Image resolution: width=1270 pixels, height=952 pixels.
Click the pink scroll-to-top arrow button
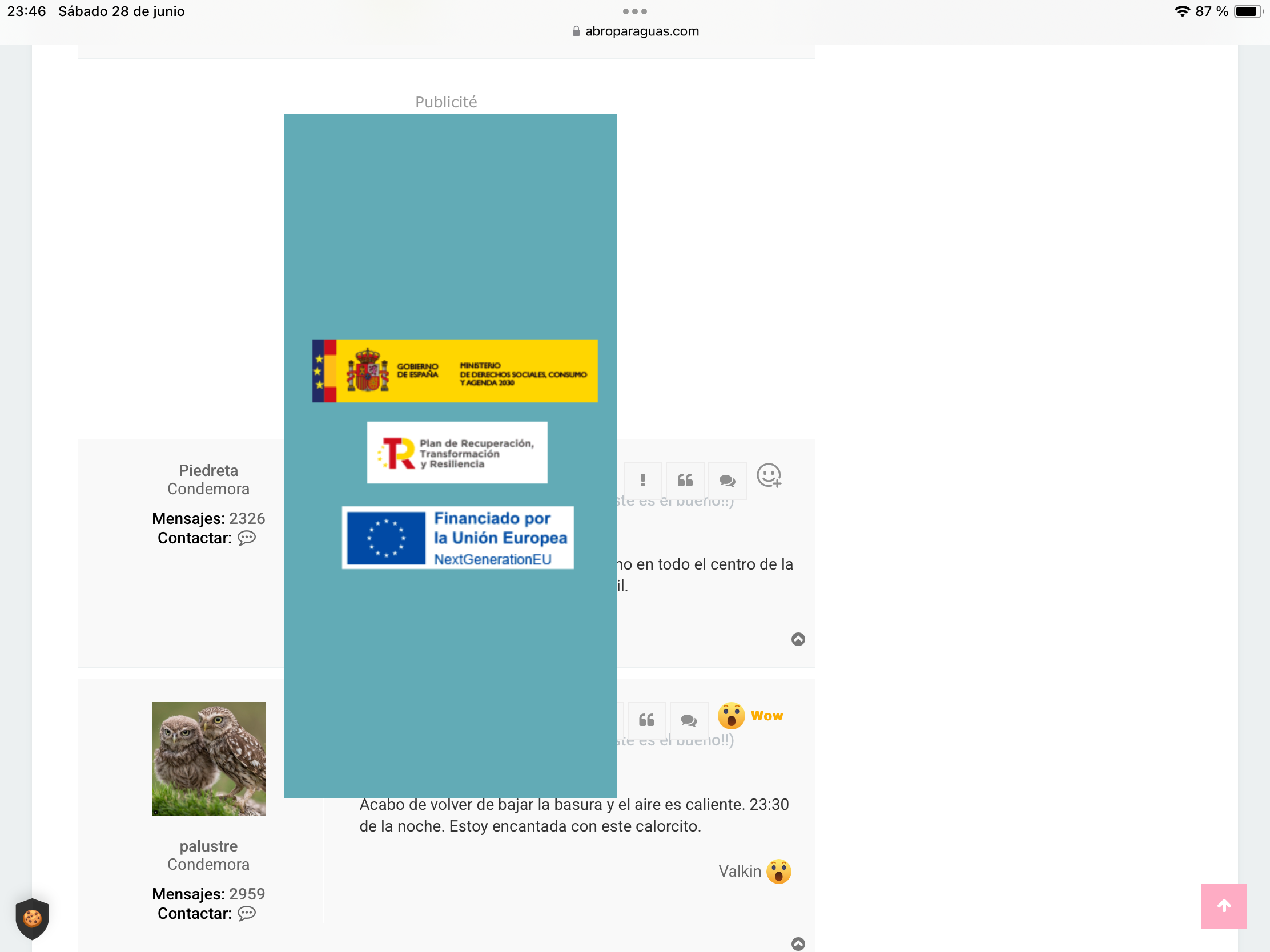pos(1224,906)
